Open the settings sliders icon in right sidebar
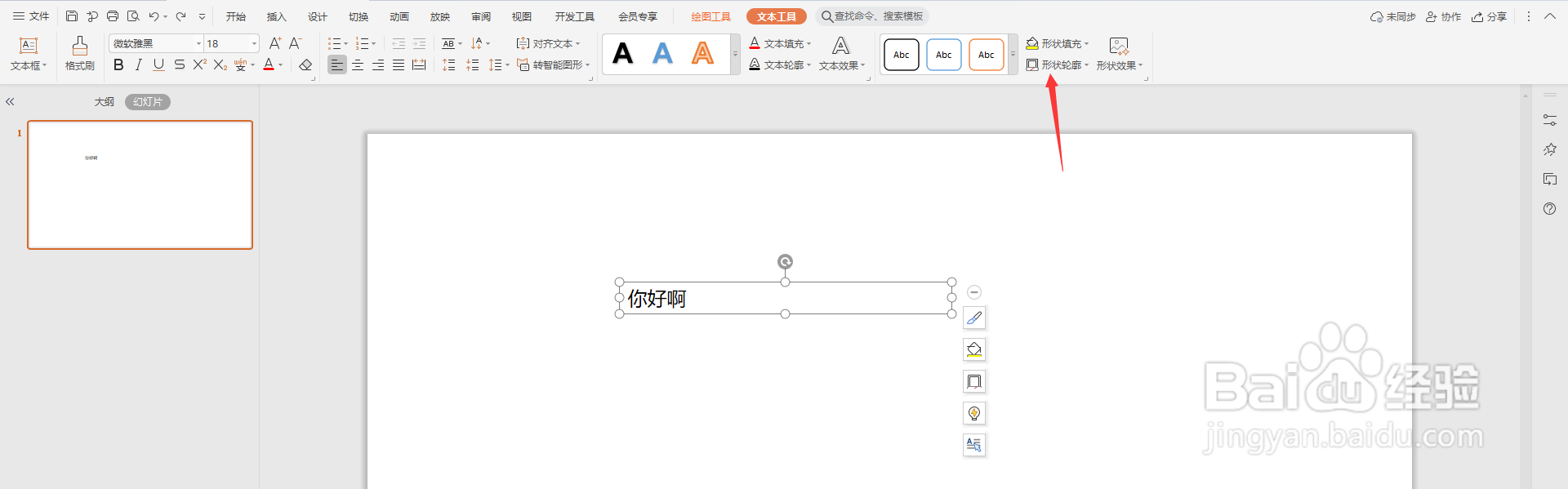 pyautogui.click(x=1549, y=120)
